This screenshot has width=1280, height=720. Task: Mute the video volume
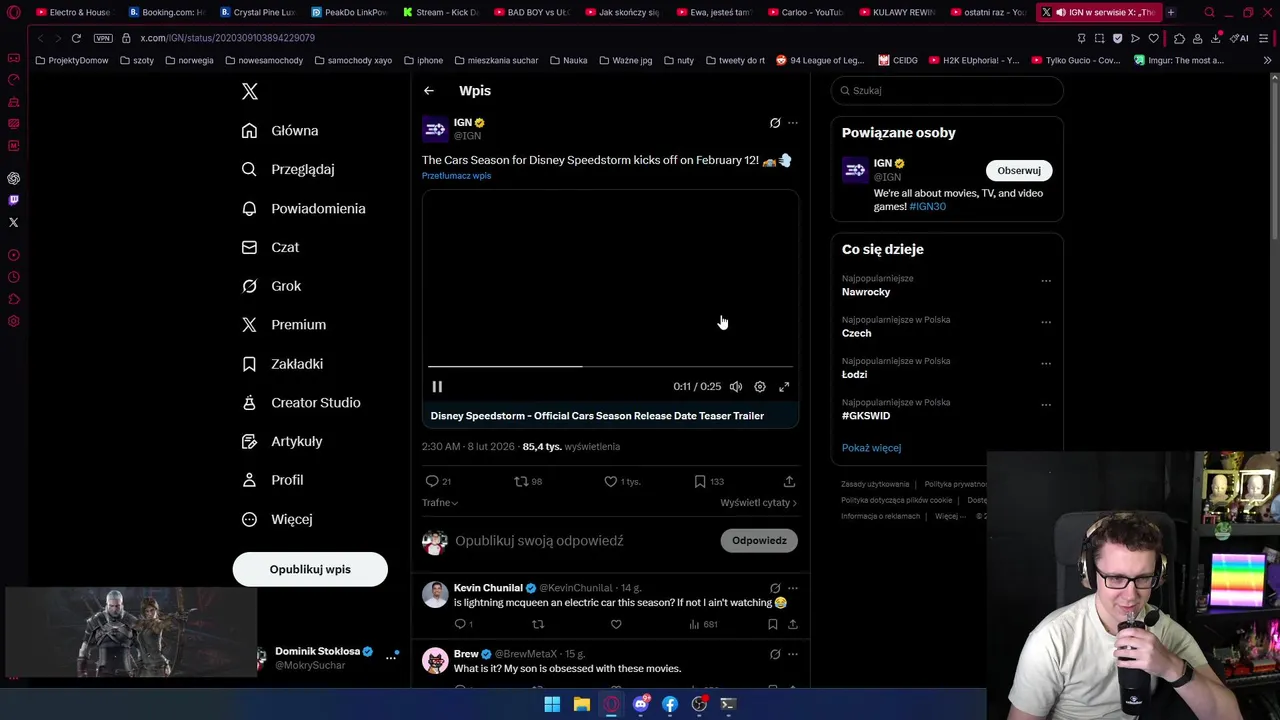click(736, 387)
